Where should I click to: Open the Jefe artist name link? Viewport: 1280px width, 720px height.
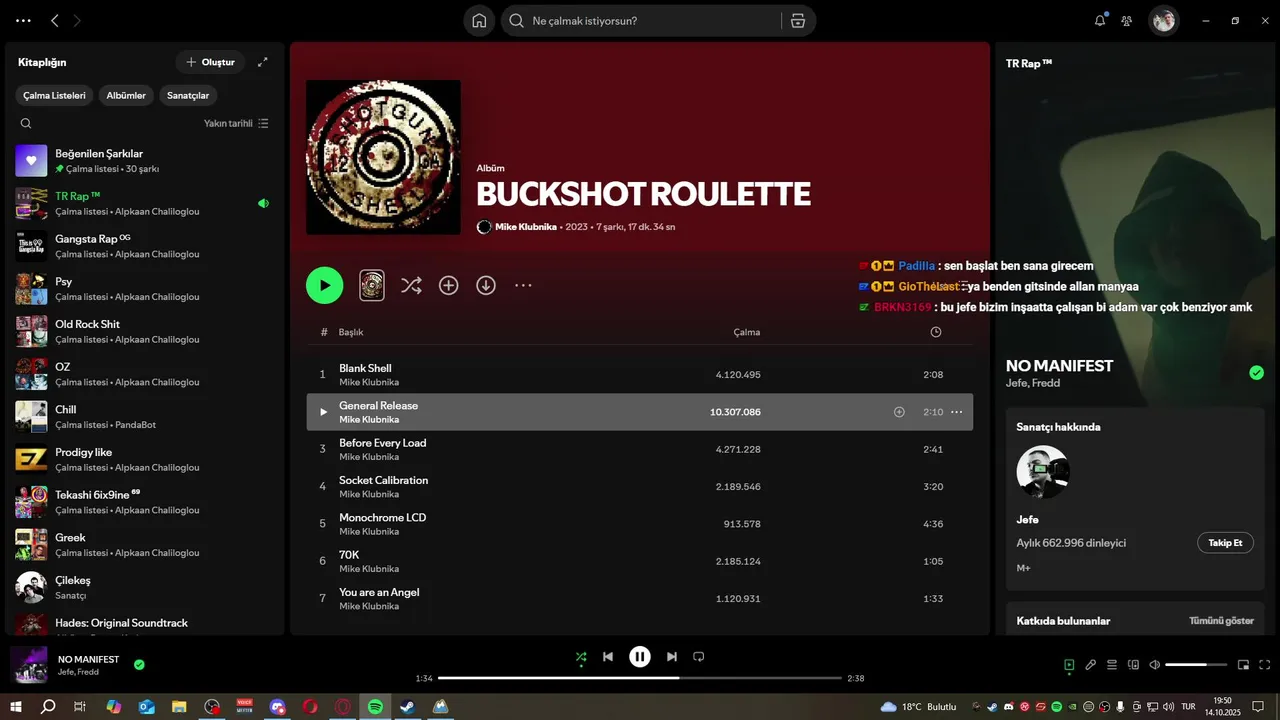[x=1028, y=520]
